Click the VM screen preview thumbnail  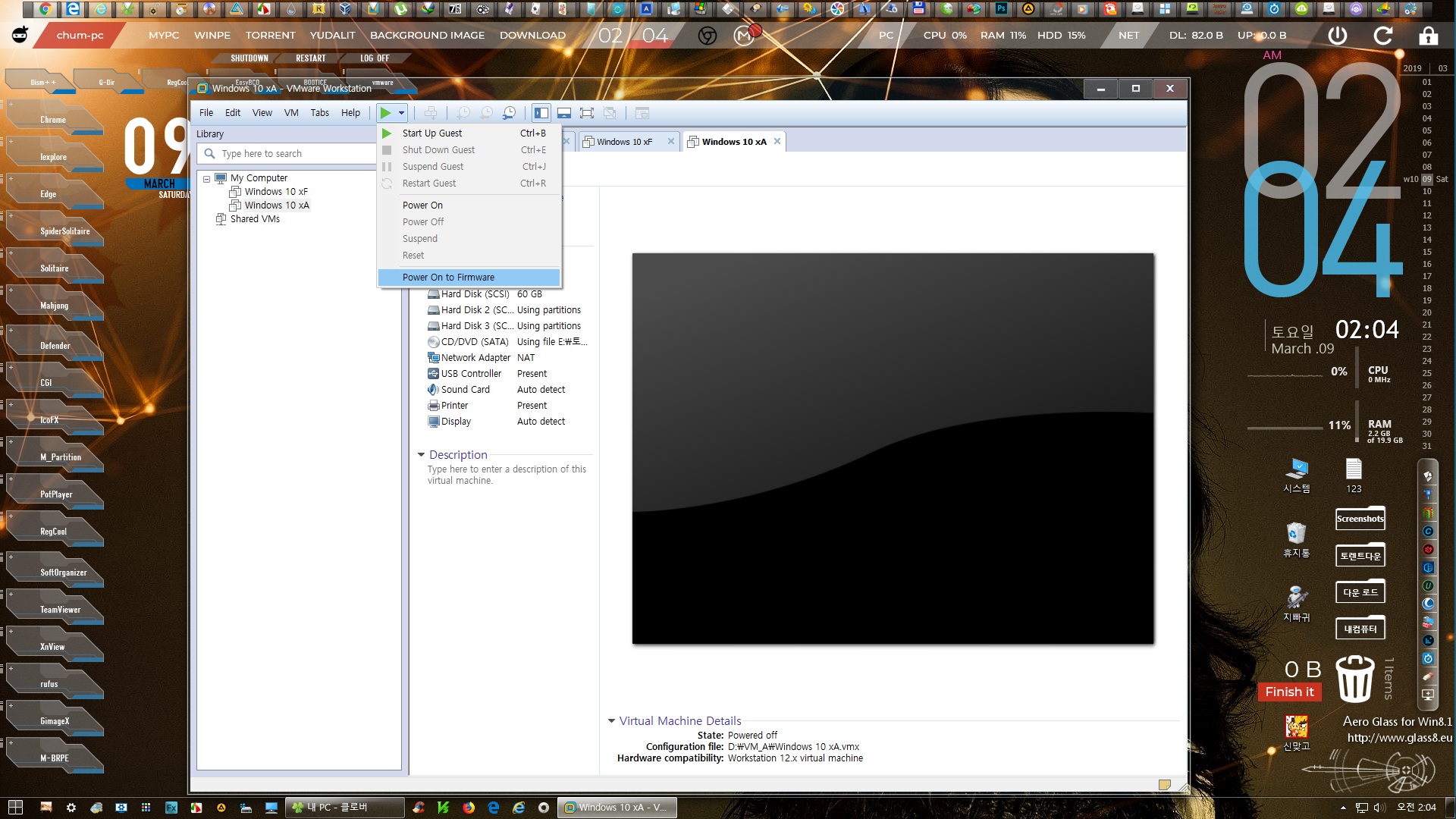pyautogui.click(x=893, y=448)
